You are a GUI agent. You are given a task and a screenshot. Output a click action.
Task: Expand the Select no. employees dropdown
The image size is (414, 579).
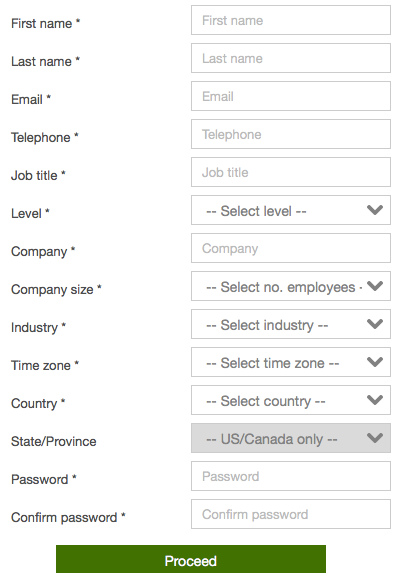click(x=291, y=286)
